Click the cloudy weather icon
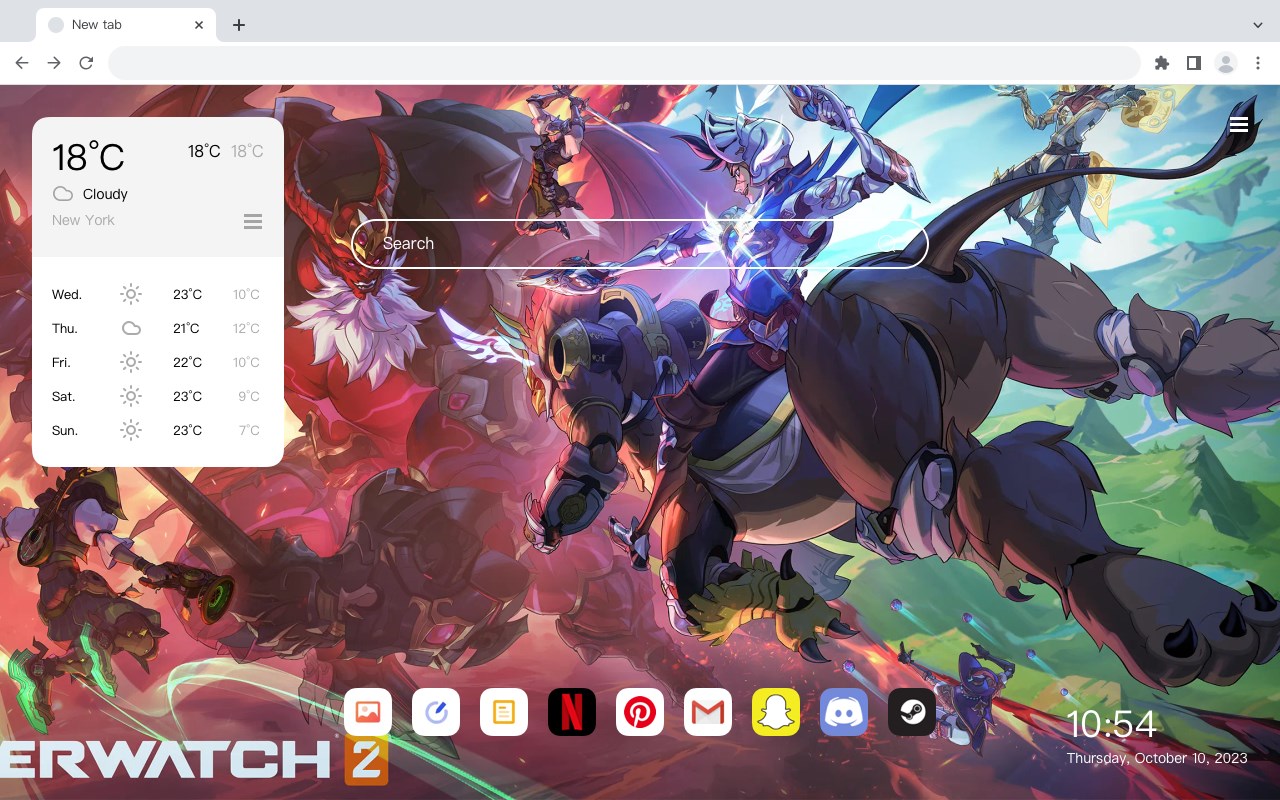This screenshot has height=800, width=1280. coord(63,194)
